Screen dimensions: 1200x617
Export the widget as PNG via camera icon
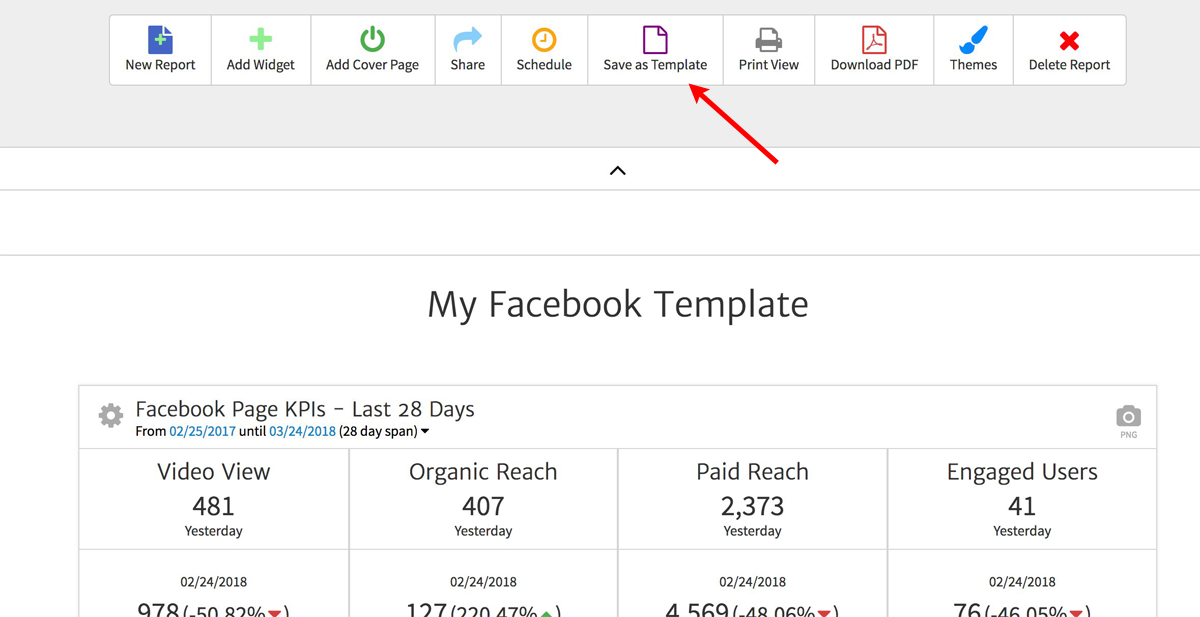pos(1128,416)
